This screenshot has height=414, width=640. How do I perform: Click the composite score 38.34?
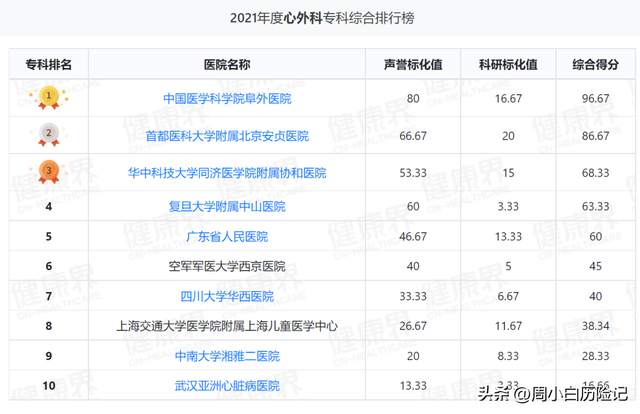point(596,326)
